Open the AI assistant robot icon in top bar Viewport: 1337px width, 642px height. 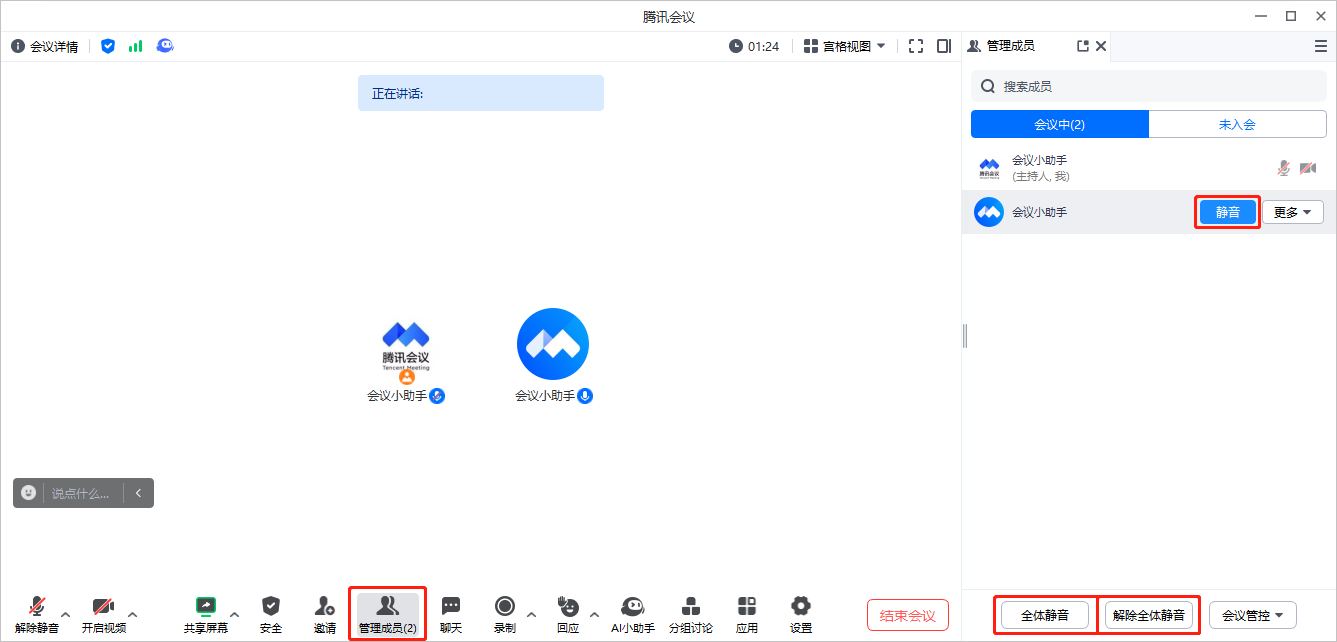click(x=165, y=46)
